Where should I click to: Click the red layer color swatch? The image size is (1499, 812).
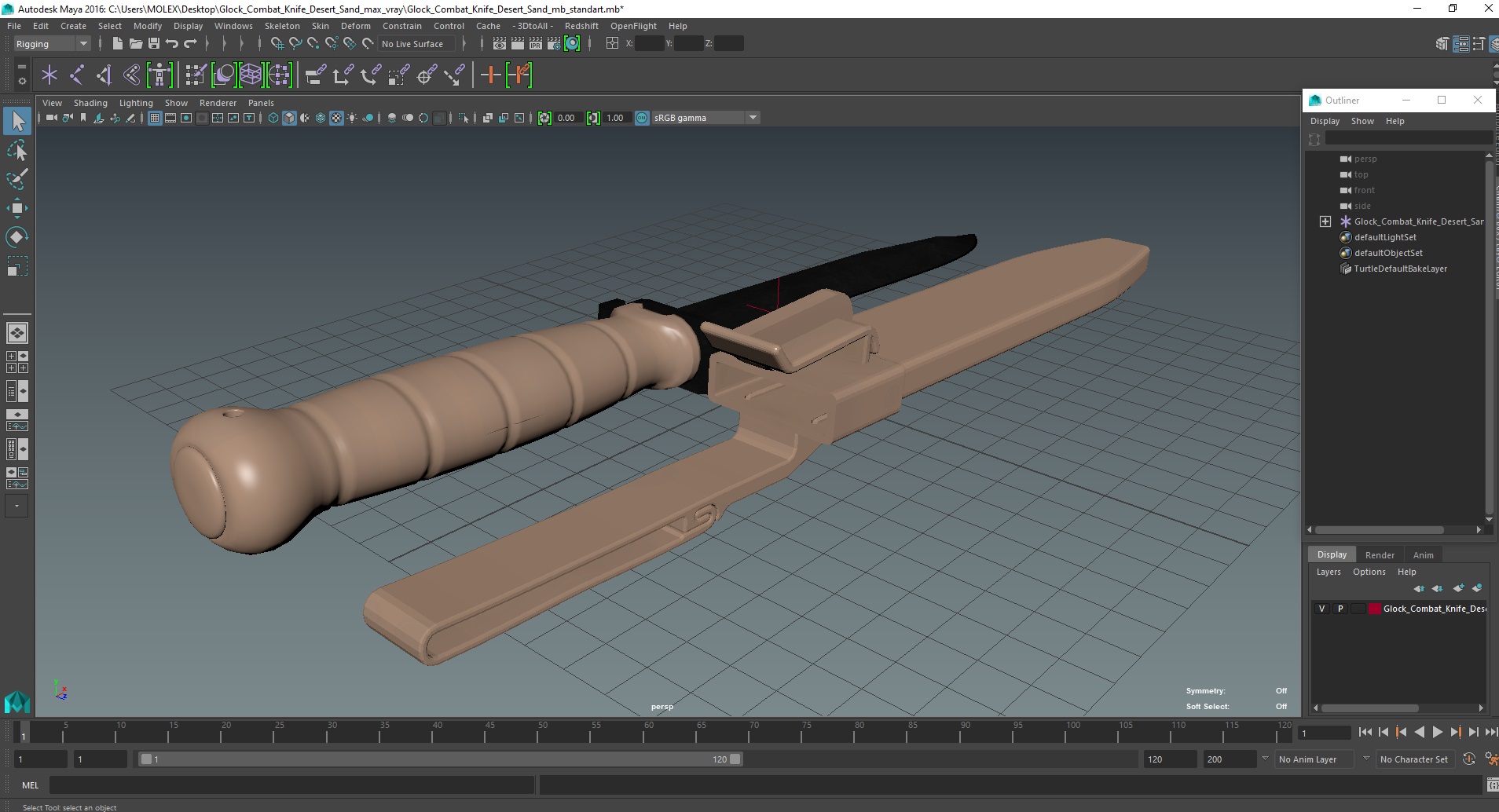click(1375, 609)
